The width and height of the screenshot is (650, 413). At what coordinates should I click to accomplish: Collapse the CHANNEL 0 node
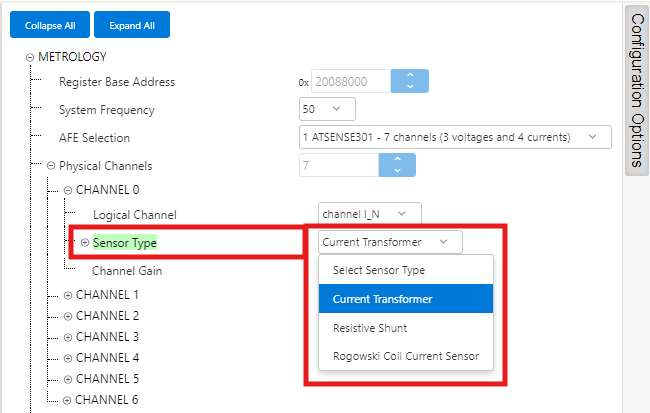click(68, 190)
